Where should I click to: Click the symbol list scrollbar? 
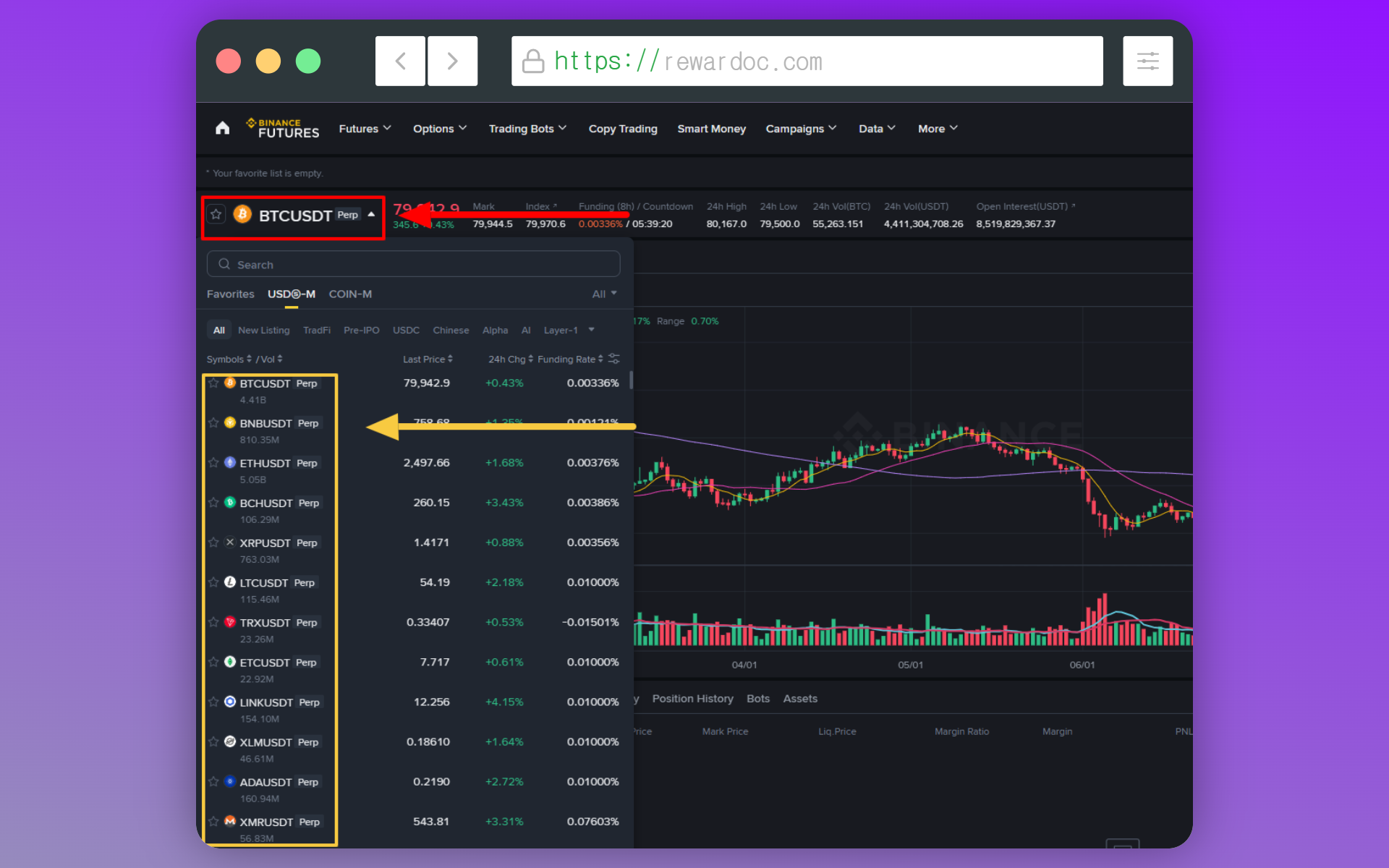click(631, 380)
